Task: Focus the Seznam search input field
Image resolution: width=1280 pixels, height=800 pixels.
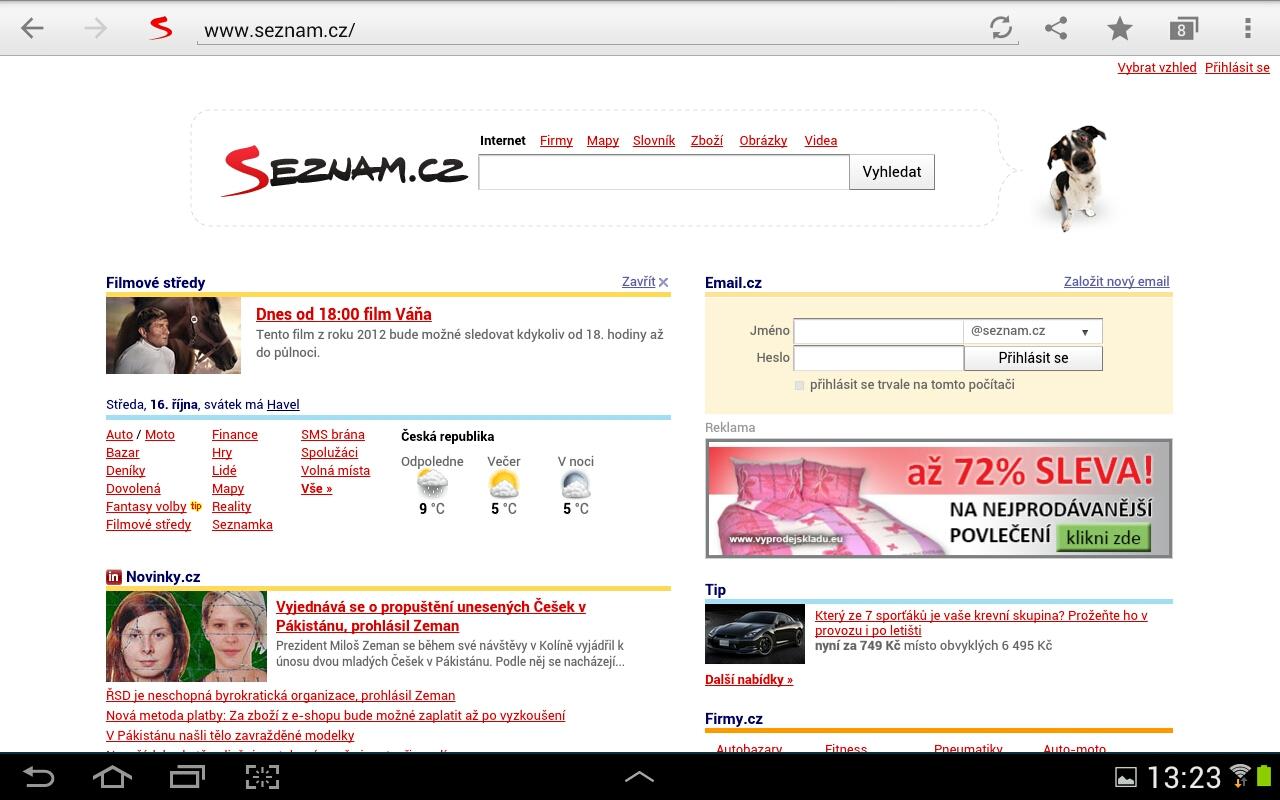Action: (x=664, y=172)
